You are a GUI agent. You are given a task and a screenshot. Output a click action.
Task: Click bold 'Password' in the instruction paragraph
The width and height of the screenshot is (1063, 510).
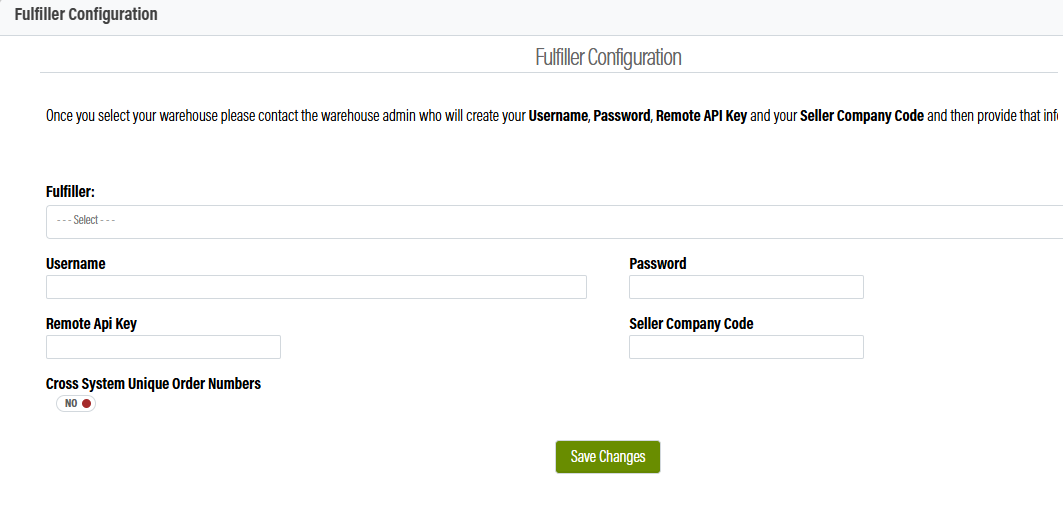622,115
